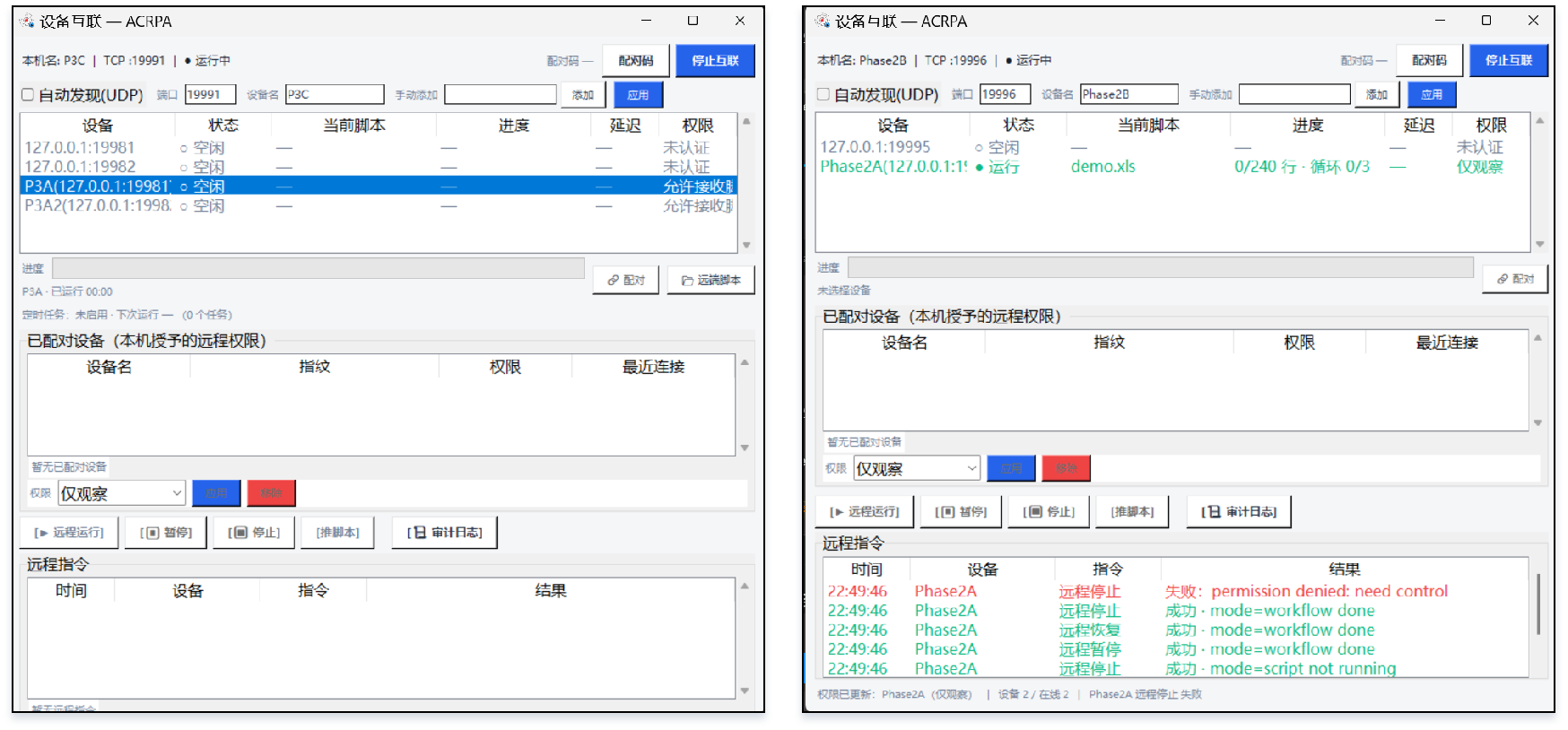
Task: Select the Phase2A row running demo.xls
Action: (x=1172, y=167)
